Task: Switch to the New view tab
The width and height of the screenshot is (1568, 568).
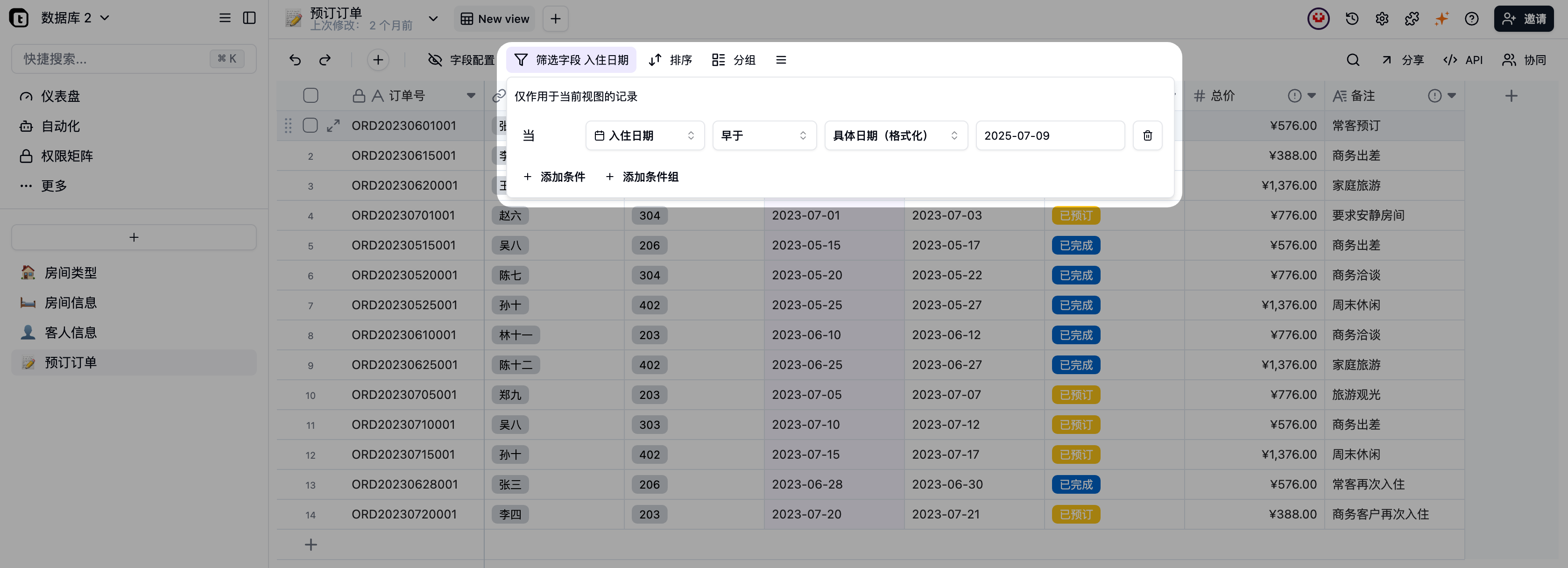Action: [494, 19]
